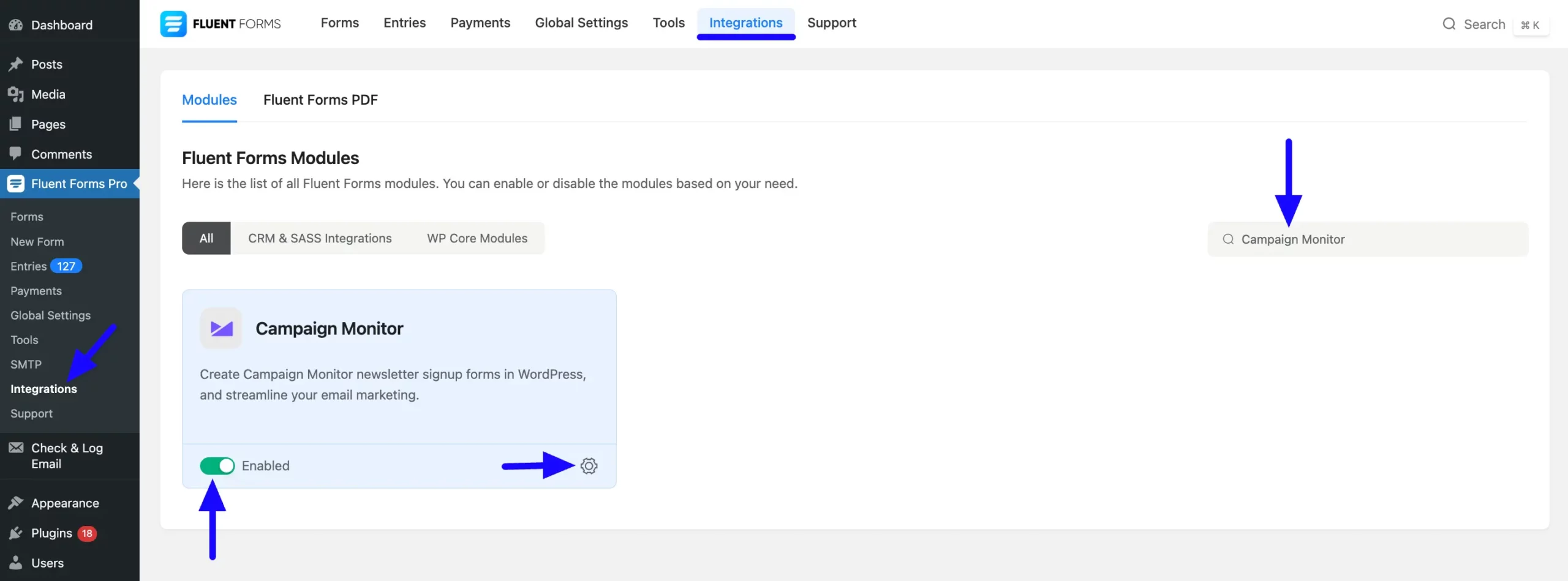The image size is (1568, 581).
Task: Click the Campaign Monitor module search field
Action: point(1368,239)
